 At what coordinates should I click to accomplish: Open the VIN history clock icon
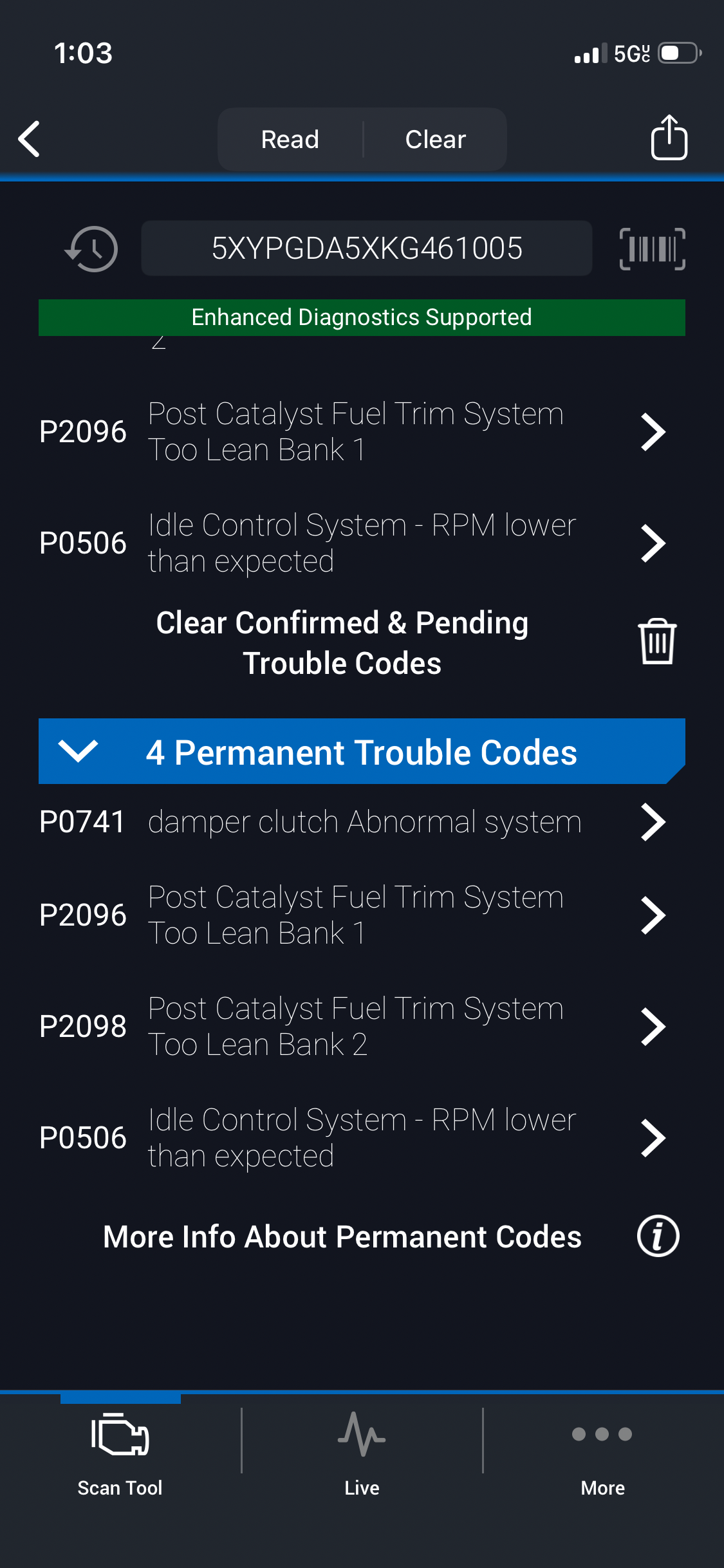91,248
